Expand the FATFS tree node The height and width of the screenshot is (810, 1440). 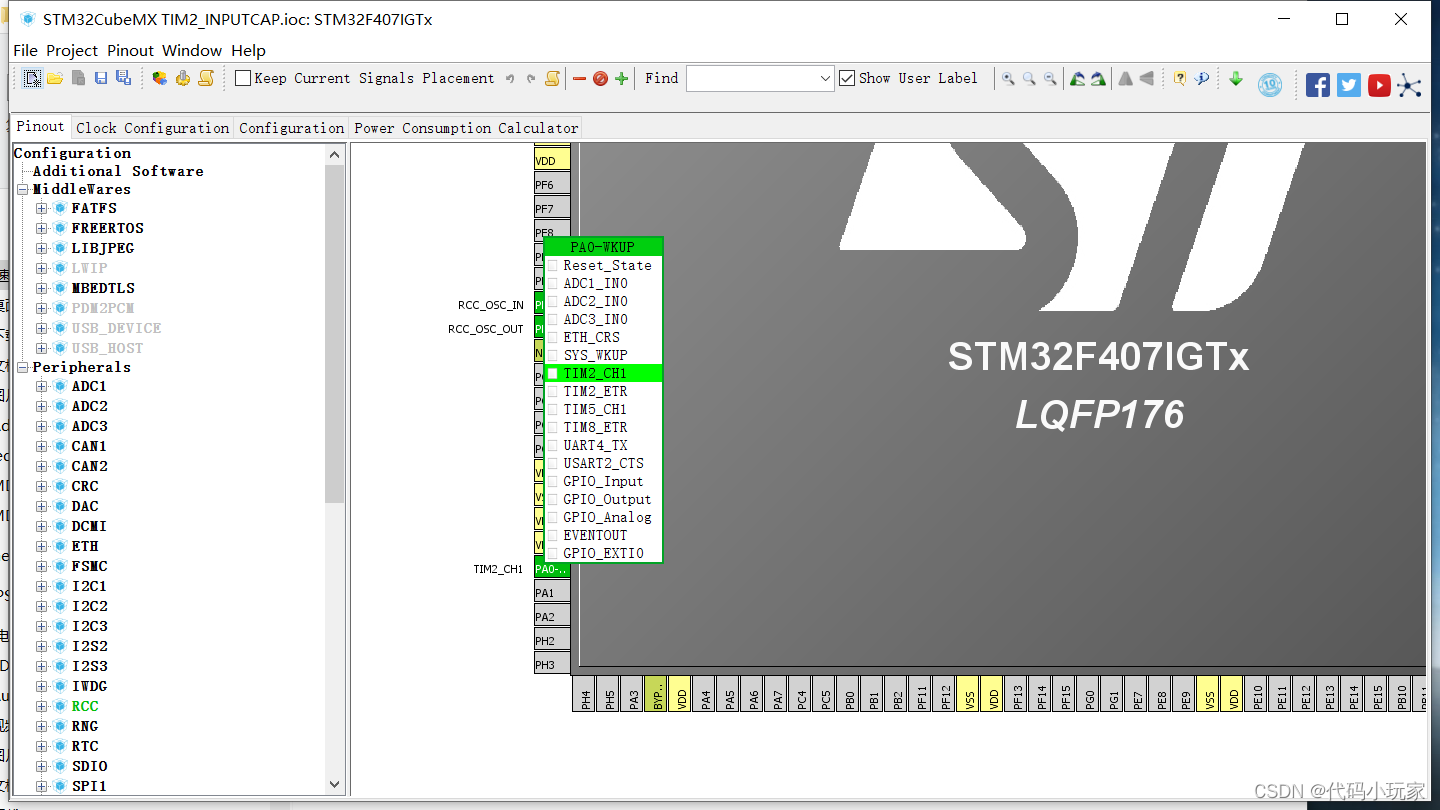(x=42, y=208)
